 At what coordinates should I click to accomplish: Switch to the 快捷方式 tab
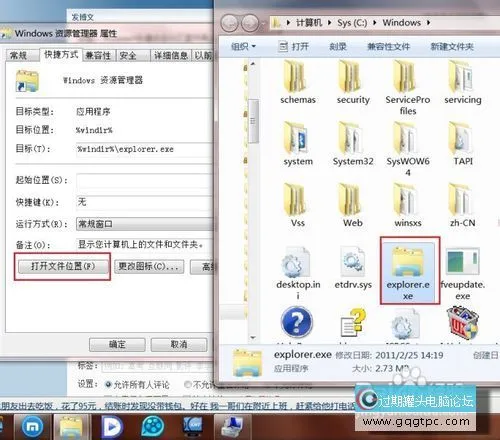click(61, 55)
